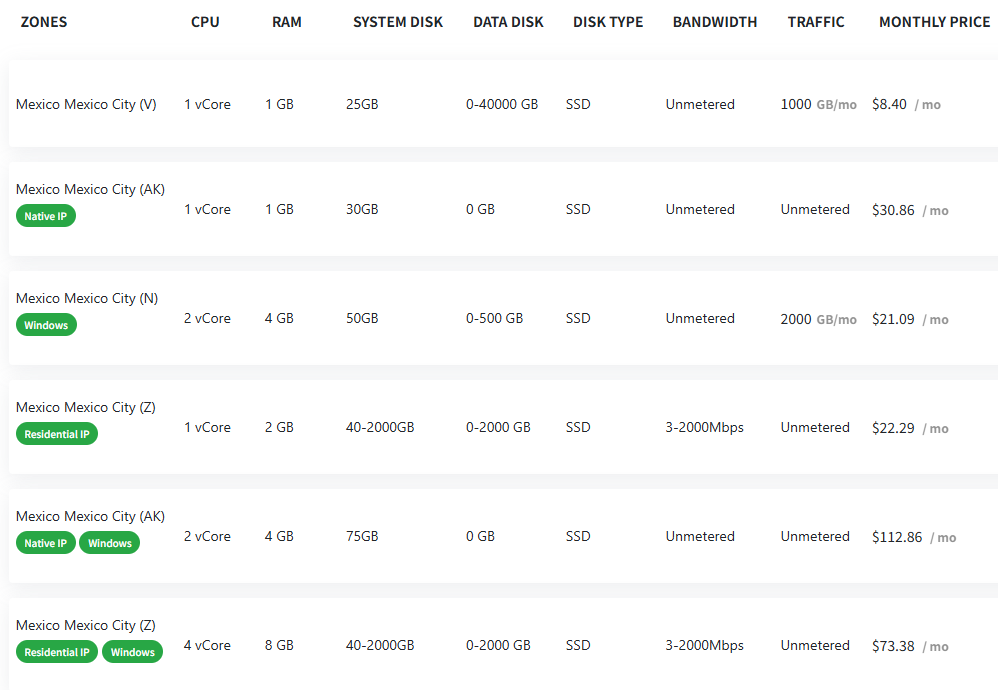Click the 2 GB RAM value
This screenshot has height=690, width=998.
click(x=279, y=427)
